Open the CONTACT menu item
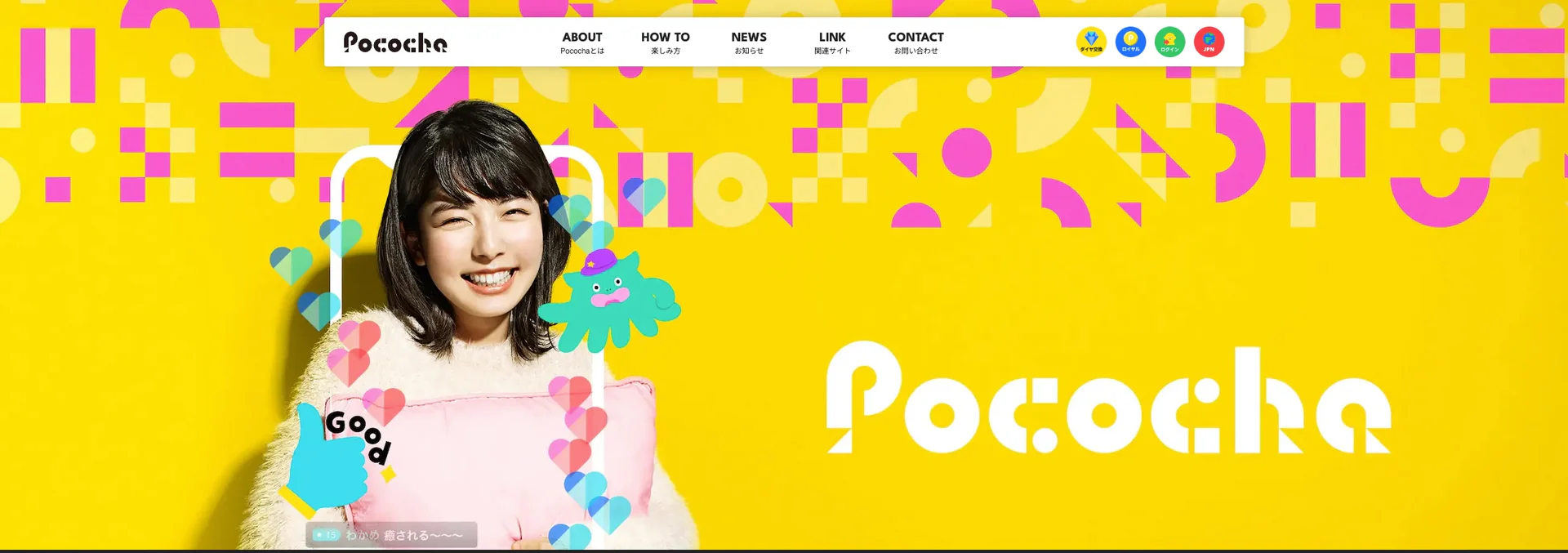Image resolution: width=1568 pixels, height=553 pixels. (x=915, y=42)
